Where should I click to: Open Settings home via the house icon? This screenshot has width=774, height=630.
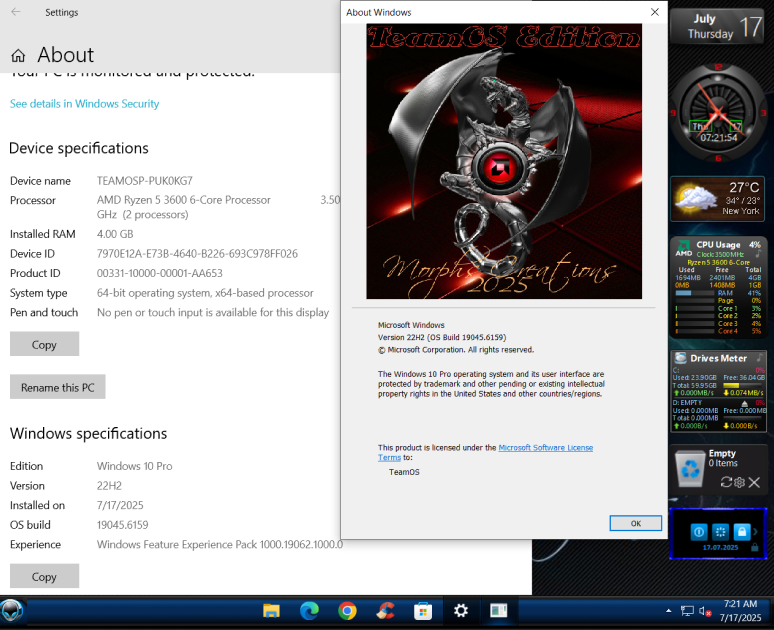point(18,55)
